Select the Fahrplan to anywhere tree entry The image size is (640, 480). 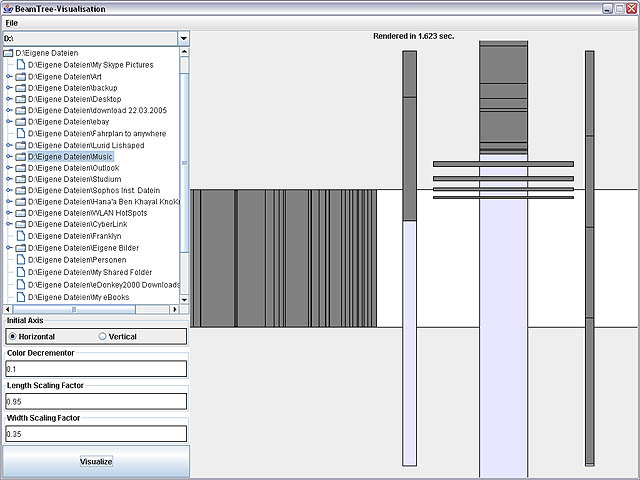(97, 133)
